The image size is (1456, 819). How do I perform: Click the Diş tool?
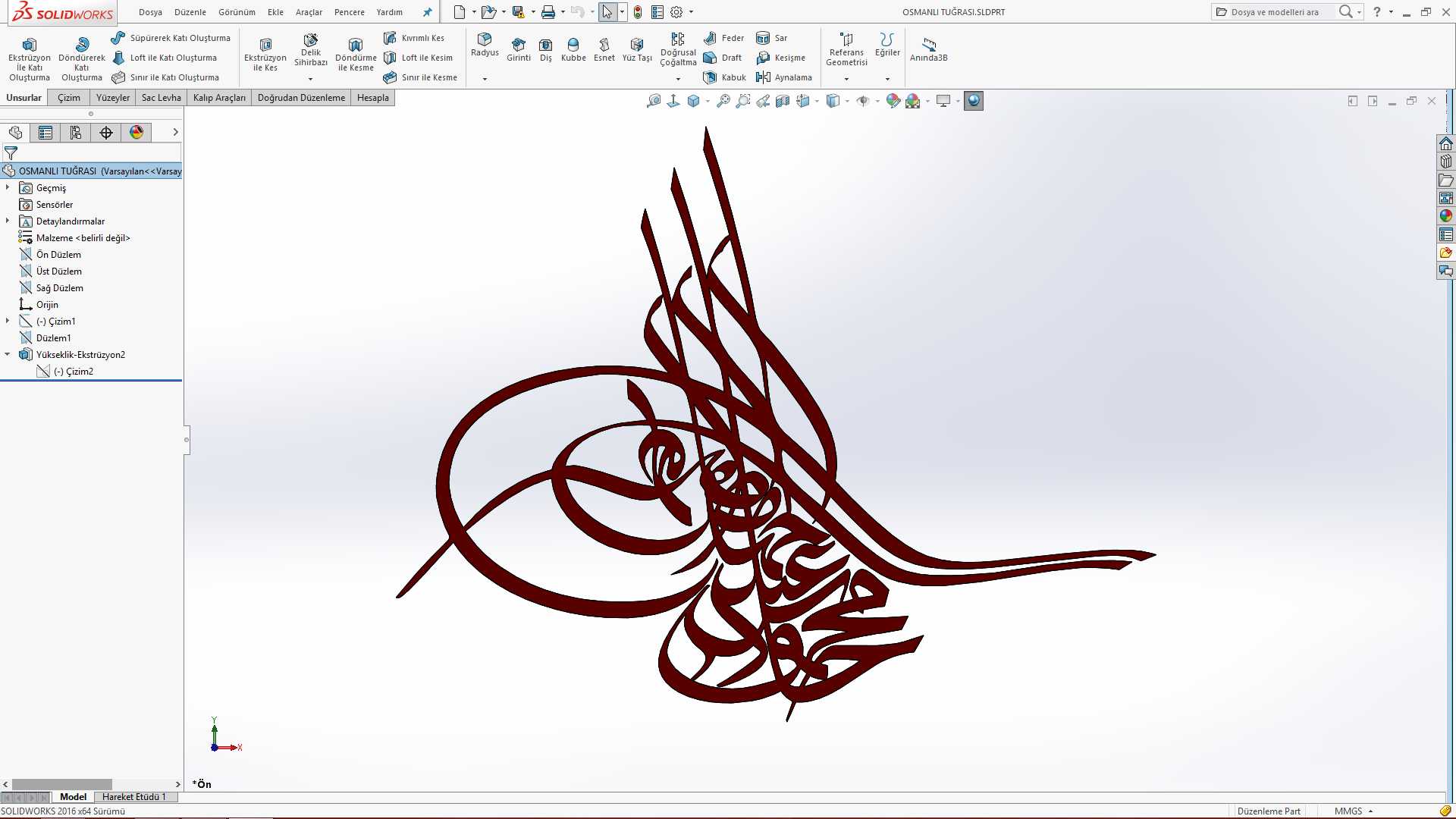[546, 50]
